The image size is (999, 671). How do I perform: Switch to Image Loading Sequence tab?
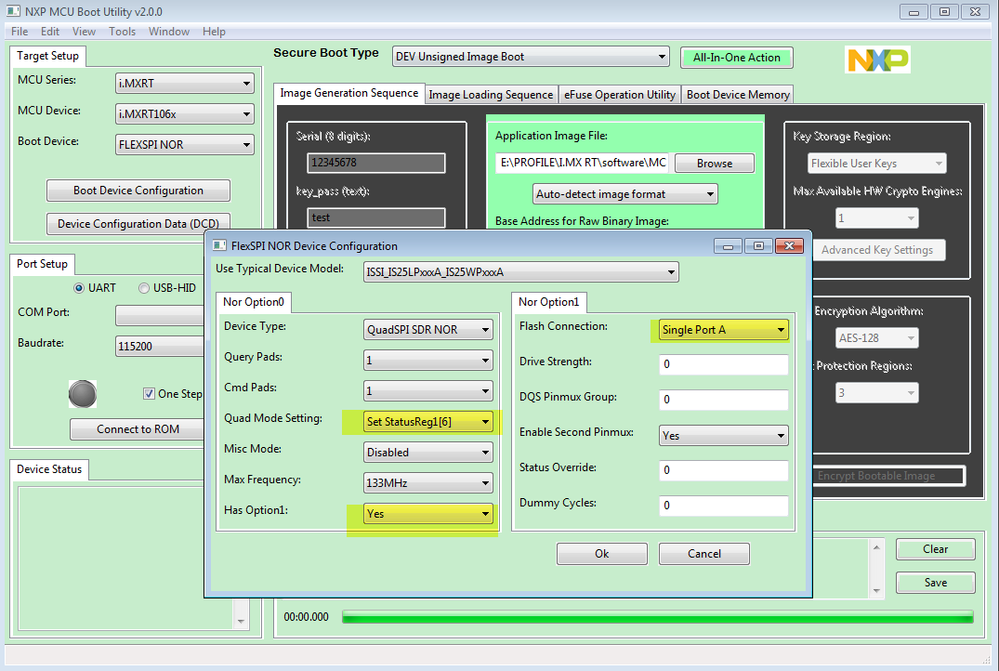pos(491,94)
